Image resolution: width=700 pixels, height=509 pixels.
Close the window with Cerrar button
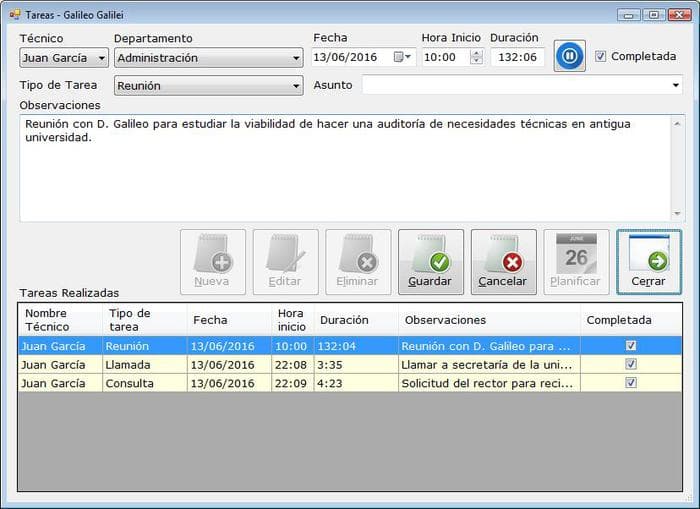(x=649, y=262)
